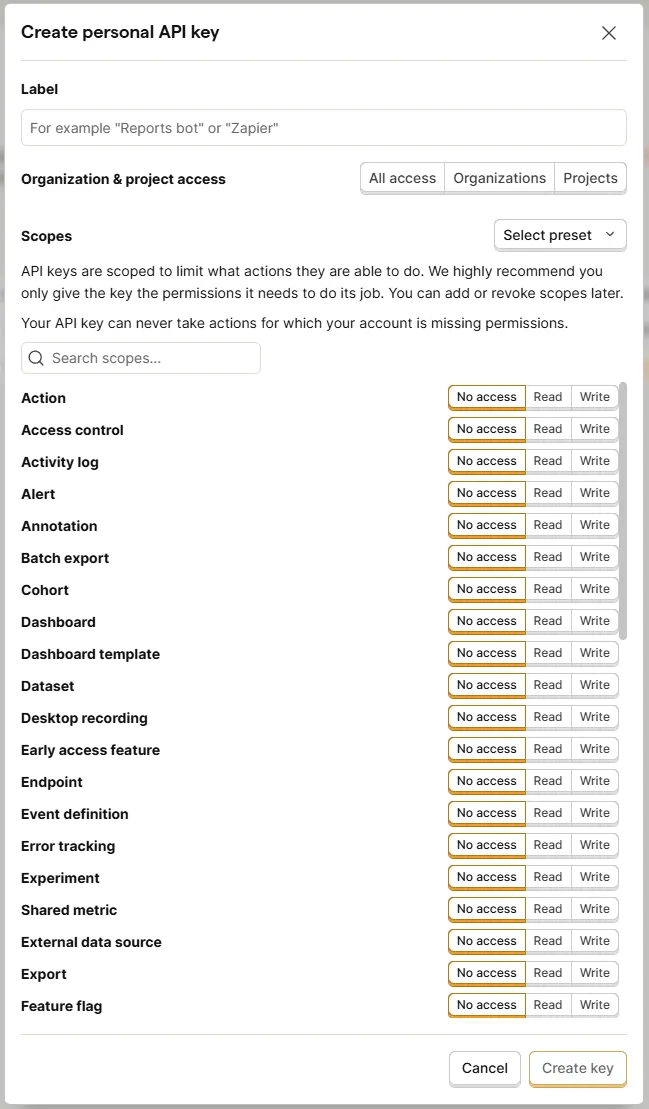Viewport: 649px width, 1109px height.
Task: Grant Read access to Activity log
Action: (547, 461)
